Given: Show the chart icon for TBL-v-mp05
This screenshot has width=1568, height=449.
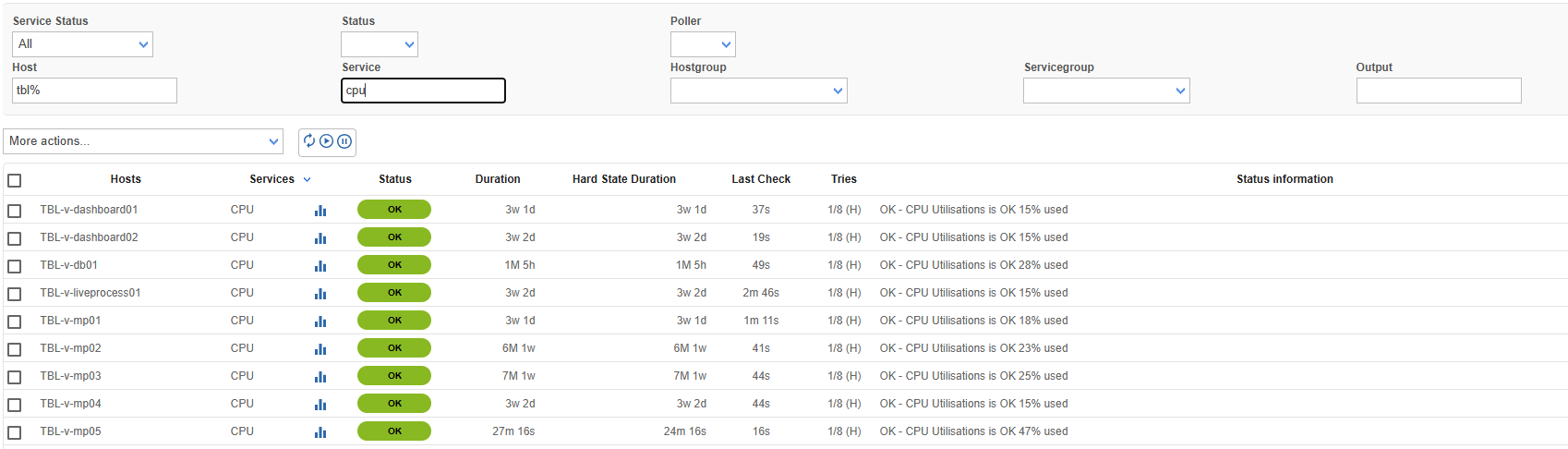Looking at the screenshot, I should [x=320, y=432].
